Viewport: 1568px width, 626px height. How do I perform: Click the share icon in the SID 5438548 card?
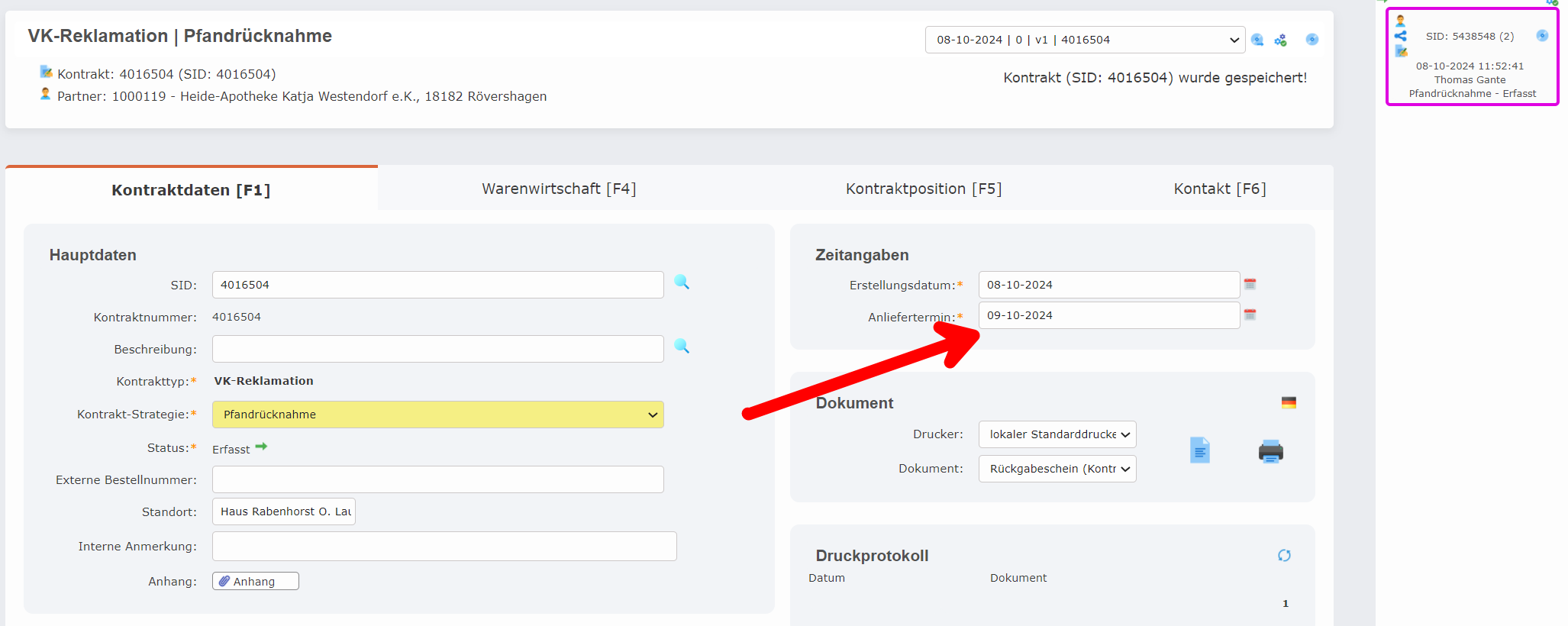[1400, 36]
